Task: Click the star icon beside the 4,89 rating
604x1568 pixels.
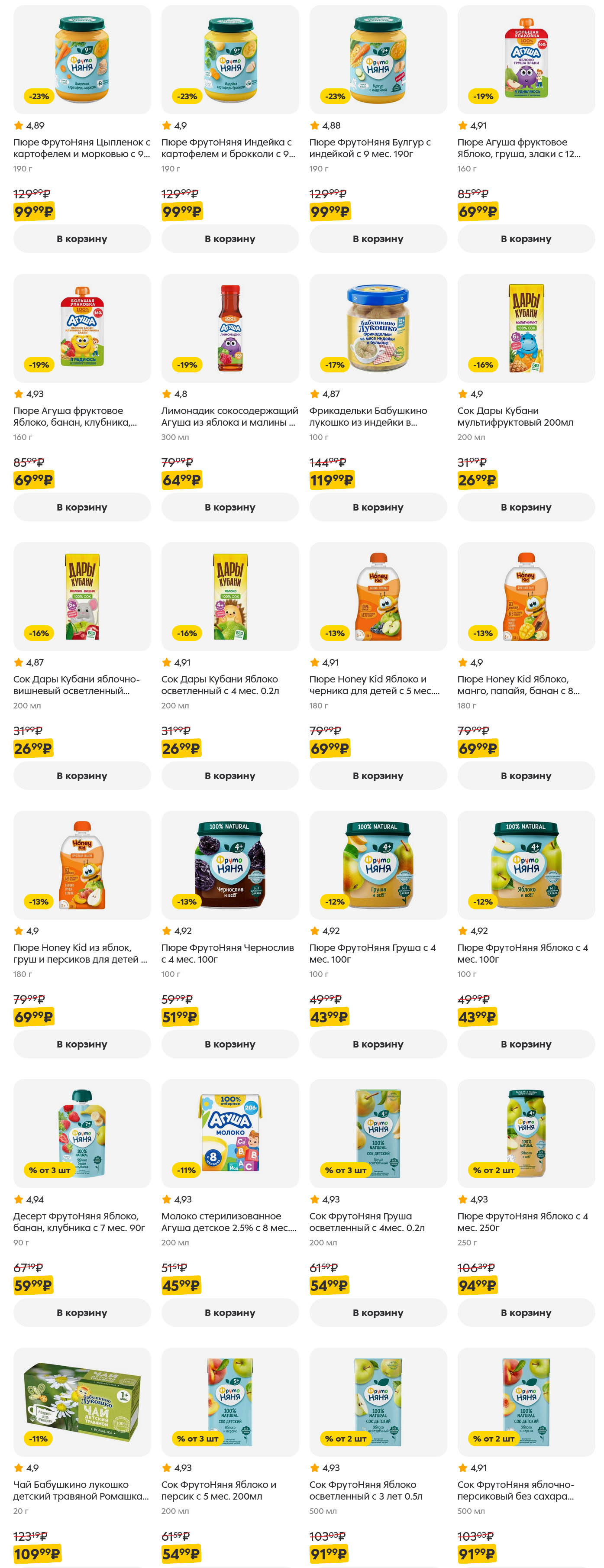Action: tap(18, 126)
